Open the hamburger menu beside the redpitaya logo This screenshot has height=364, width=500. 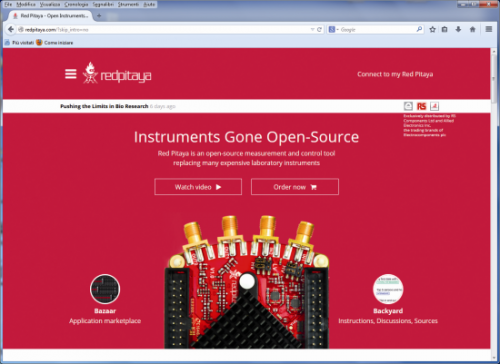click(x=71, y=74)
